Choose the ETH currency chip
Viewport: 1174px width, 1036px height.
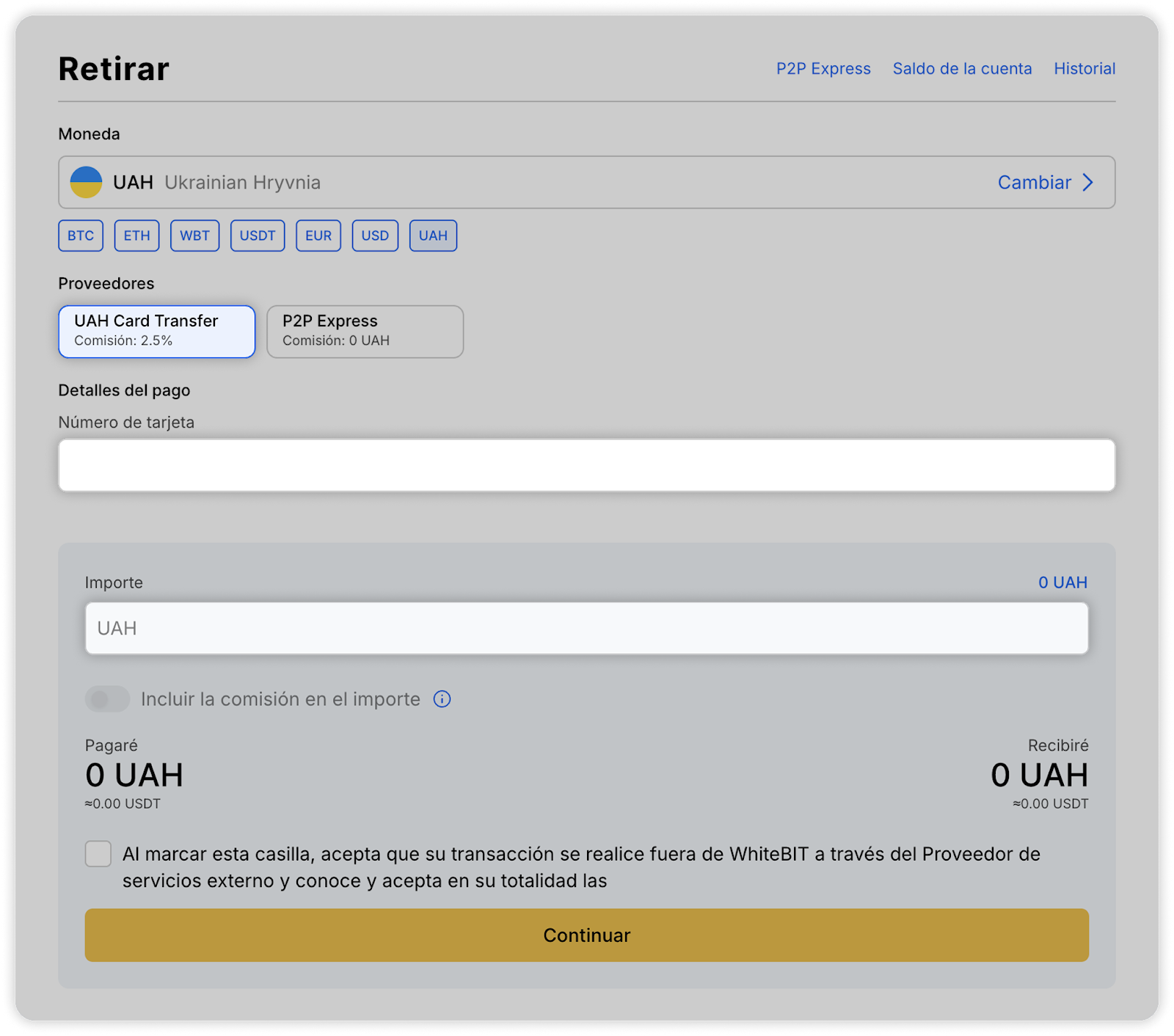[136, 236]
